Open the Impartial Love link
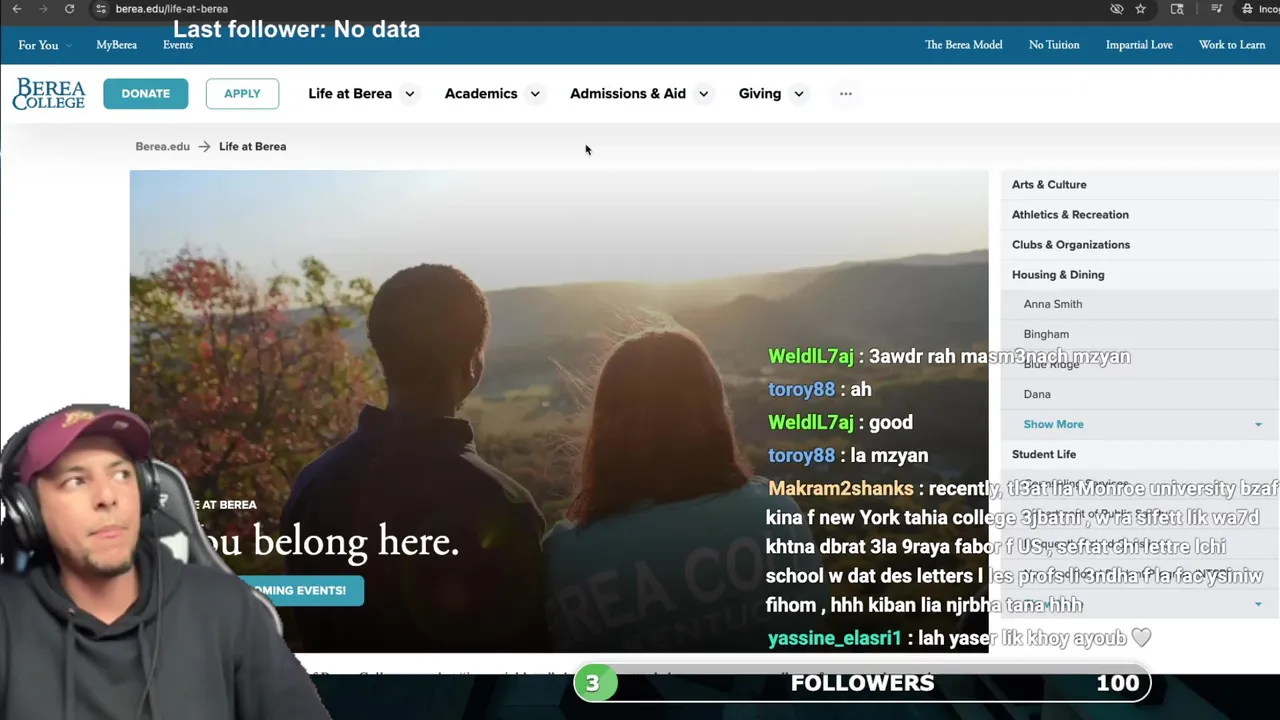The height and width of the screenshot is (720, 1280). tap(1139, 45)
